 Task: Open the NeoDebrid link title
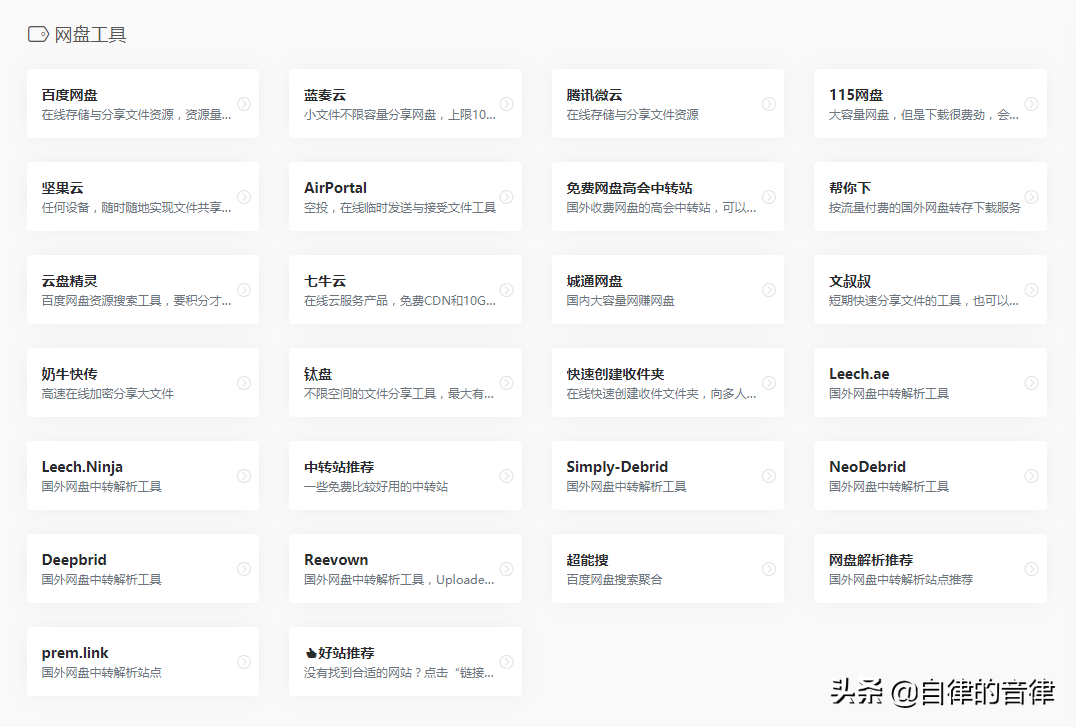(x=867, y=467)
